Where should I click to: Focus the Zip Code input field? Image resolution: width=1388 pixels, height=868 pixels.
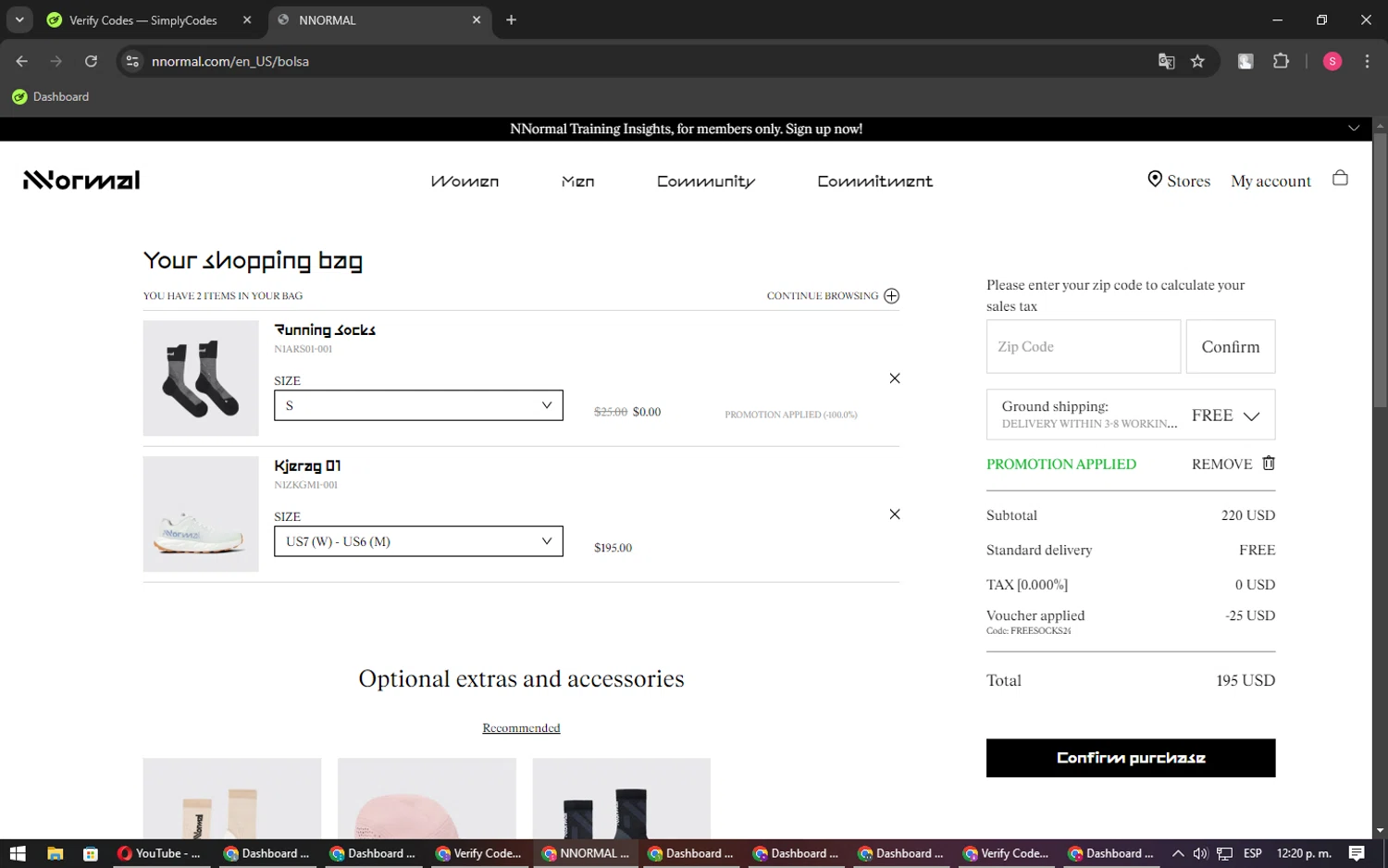pos(1084,347)
